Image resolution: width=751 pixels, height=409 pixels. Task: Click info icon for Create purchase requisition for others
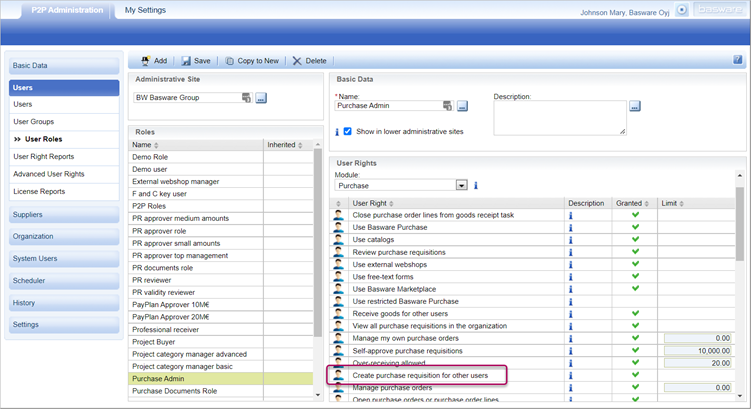(x=570, y=375)
